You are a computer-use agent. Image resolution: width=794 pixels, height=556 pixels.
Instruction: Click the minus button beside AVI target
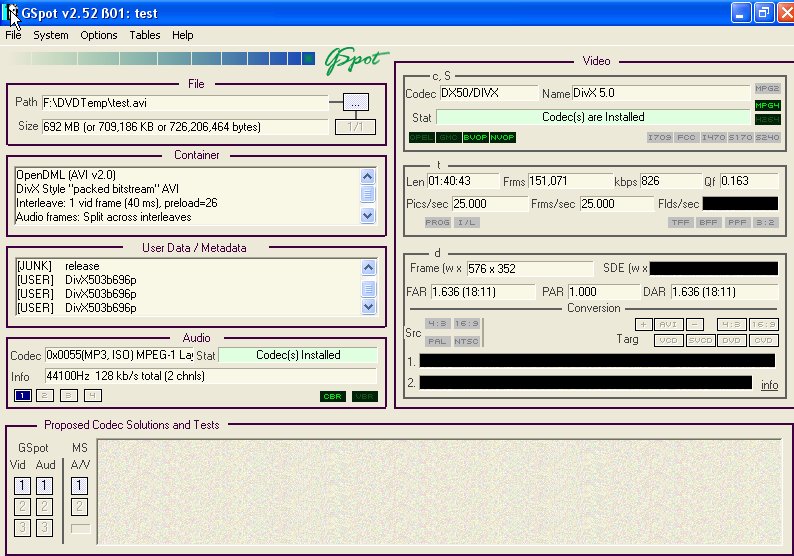tap(694, 325)
